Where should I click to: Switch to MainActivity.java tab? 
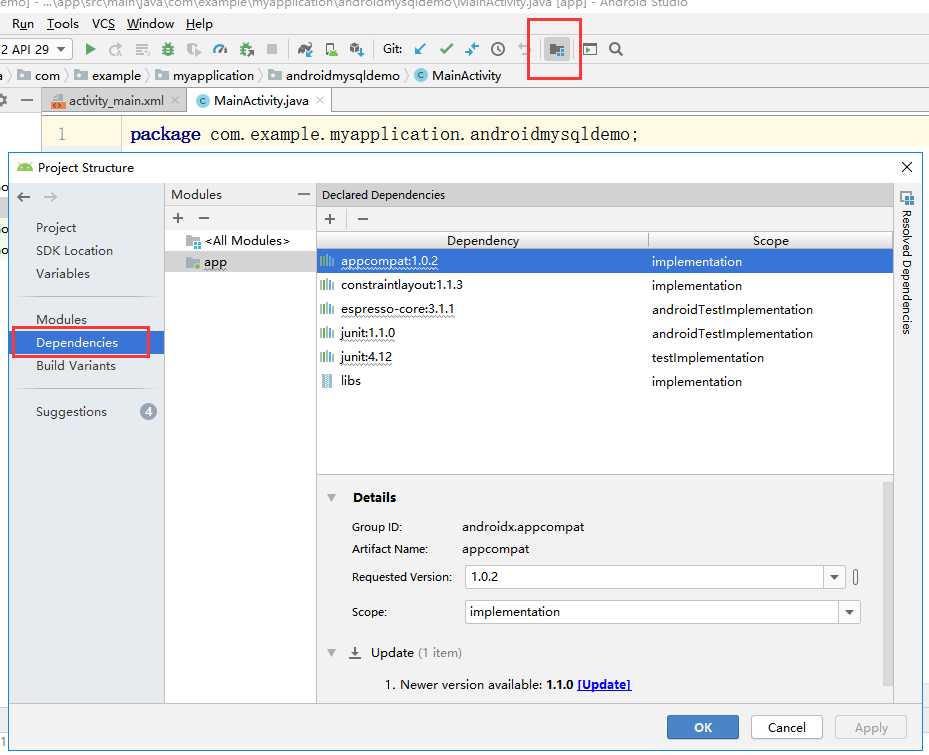(261, 101)
